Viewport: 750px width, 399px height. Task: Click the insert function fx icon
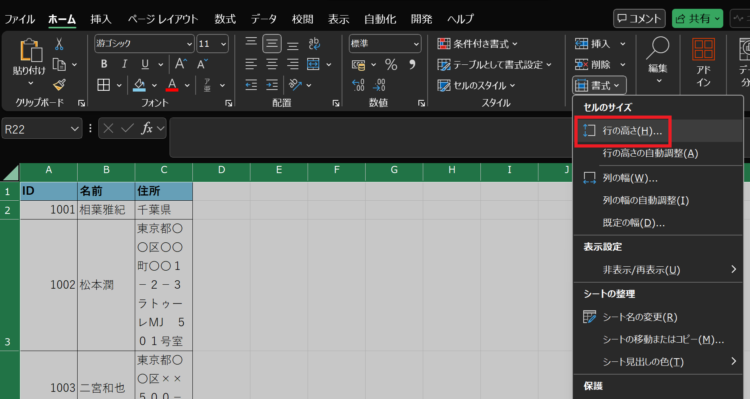[147, 128]
